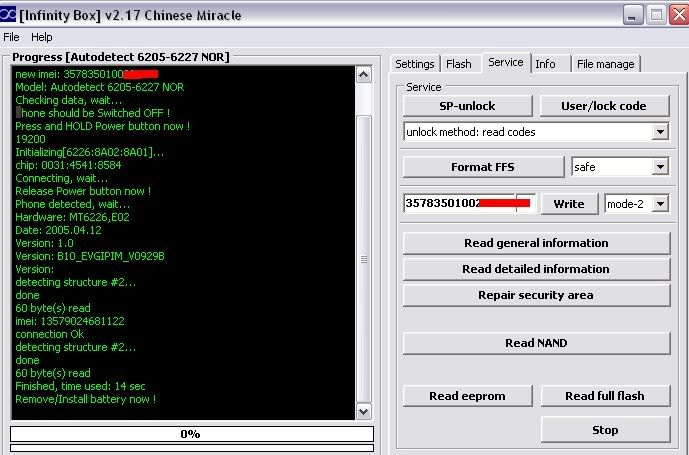Go to the File manage tab
Screen dimensions: 689x455
[606, 64]
